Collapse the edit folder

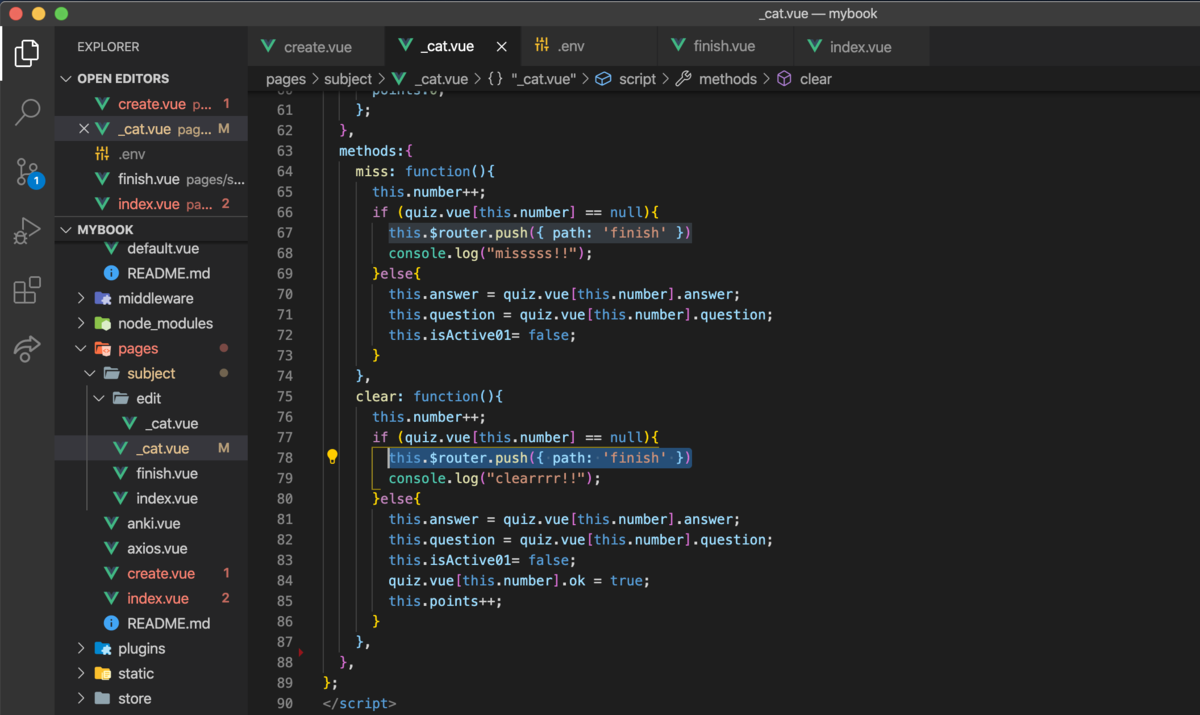100,398
